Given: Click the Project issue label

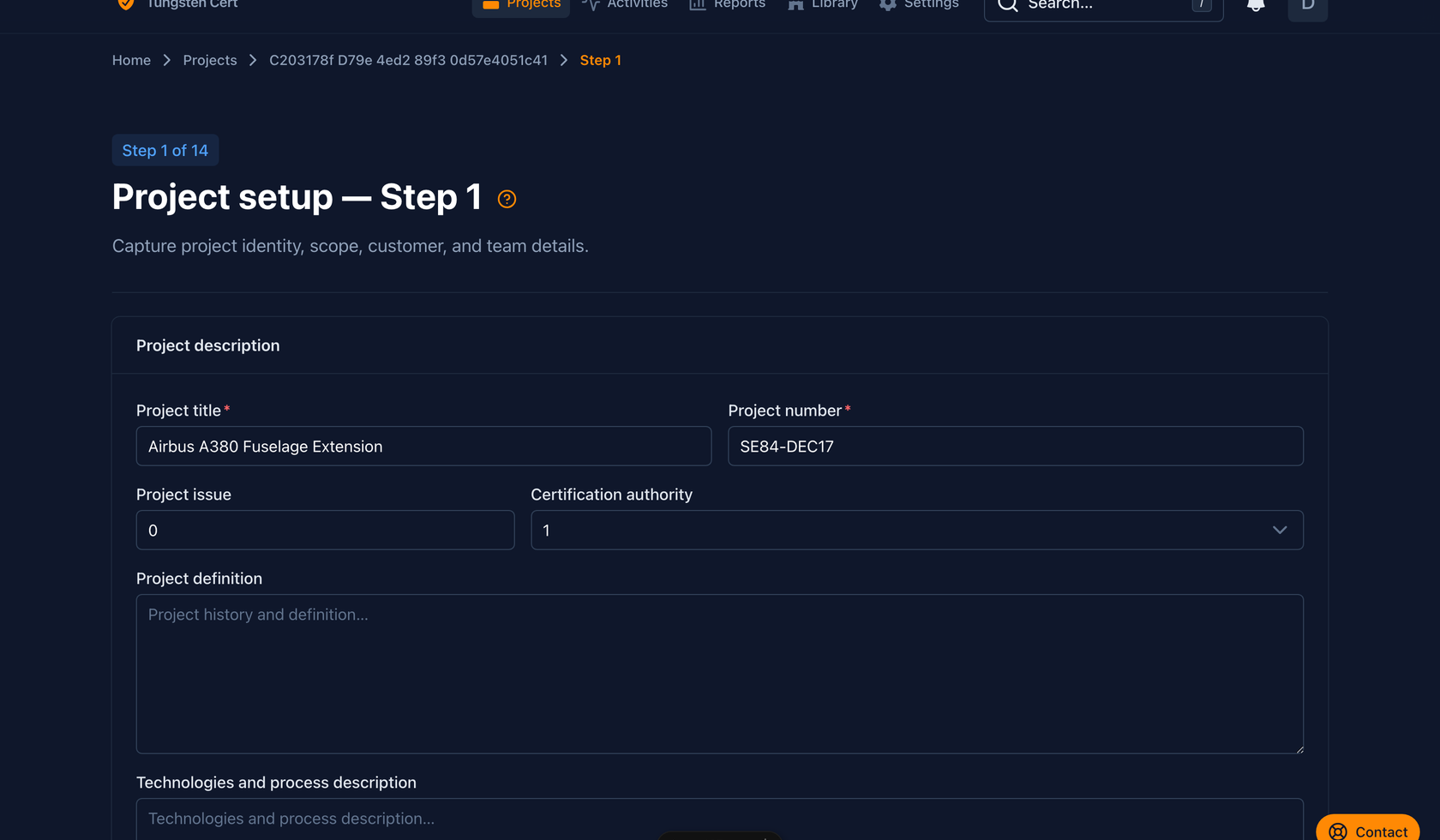Looking at the screenshot, I should 183,495.
